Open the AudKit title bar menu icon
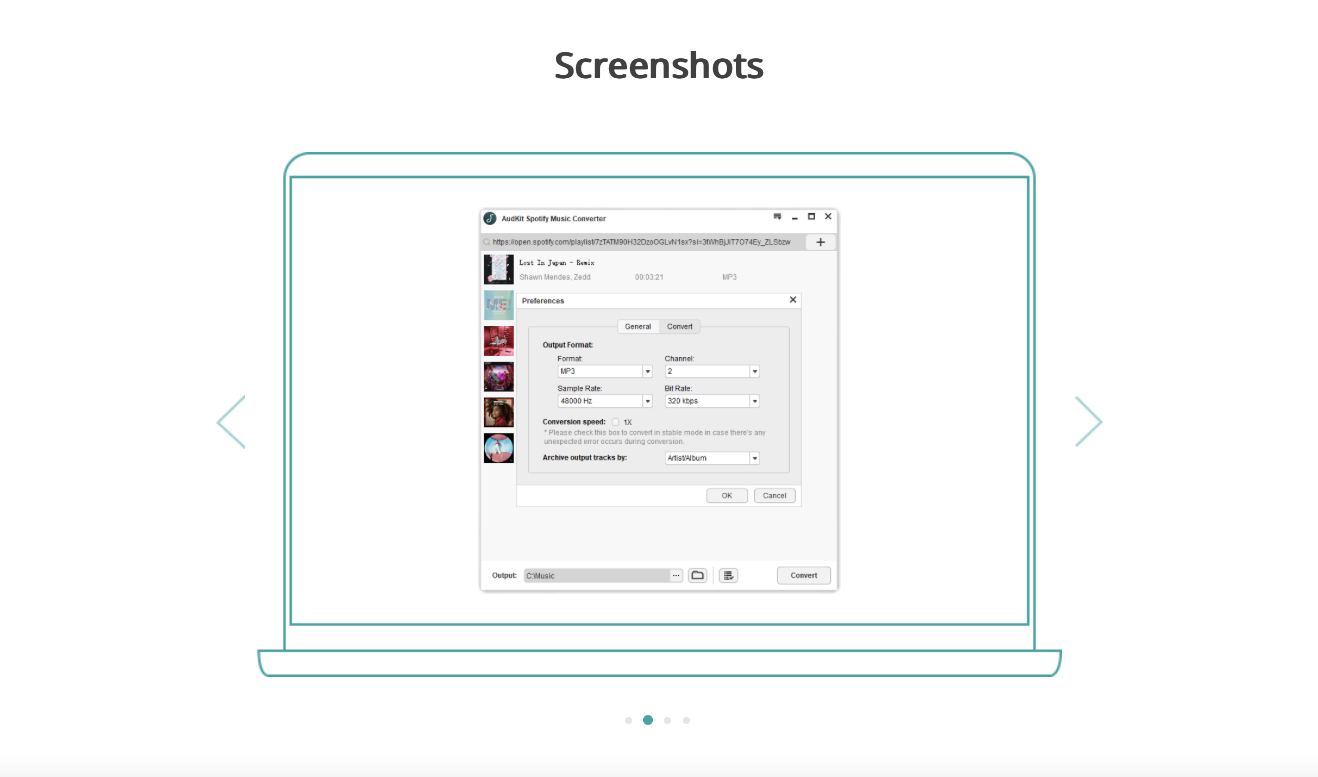The width and height of the screenshot is (1318, 777). (777, 217)
